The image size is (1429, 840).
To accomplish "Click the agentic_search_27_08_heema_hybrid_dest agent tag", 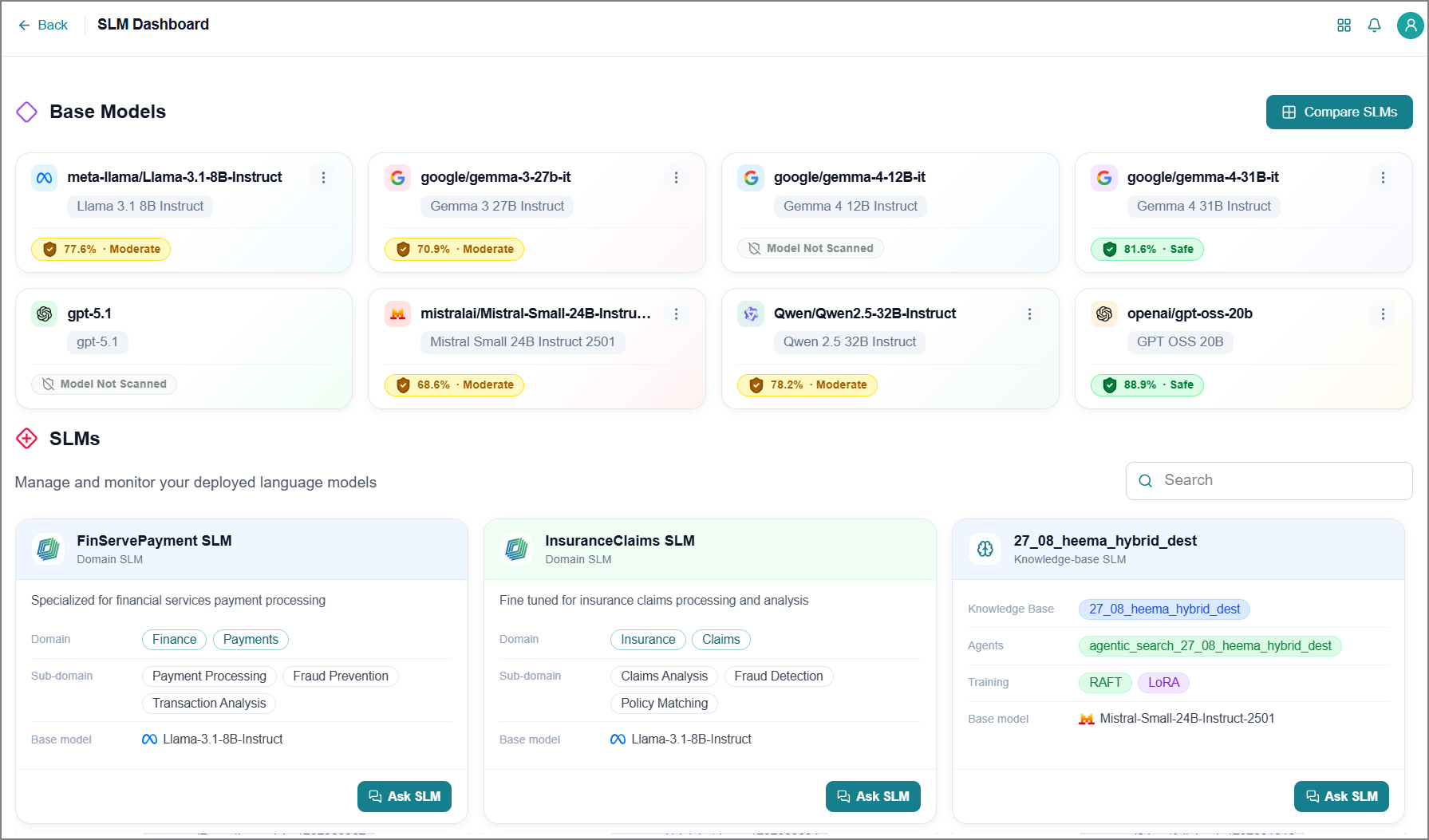I will [x=1210, y=646].
